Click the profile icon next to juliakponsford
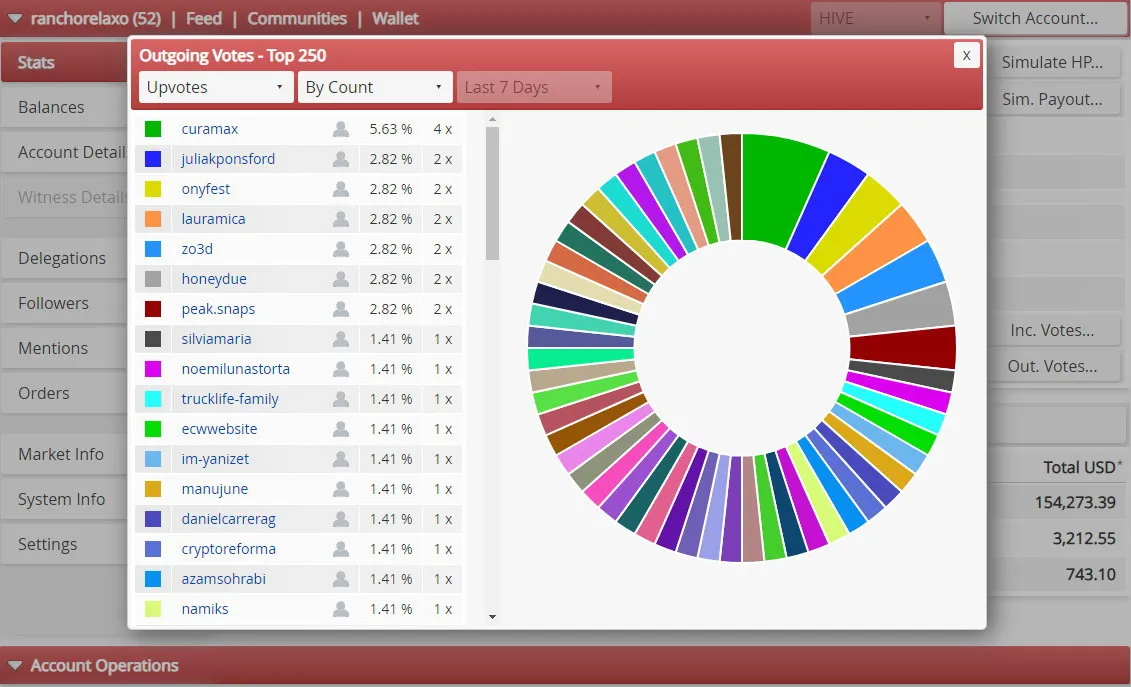This screenshot has height=687, width=1131. coord(341,159)
